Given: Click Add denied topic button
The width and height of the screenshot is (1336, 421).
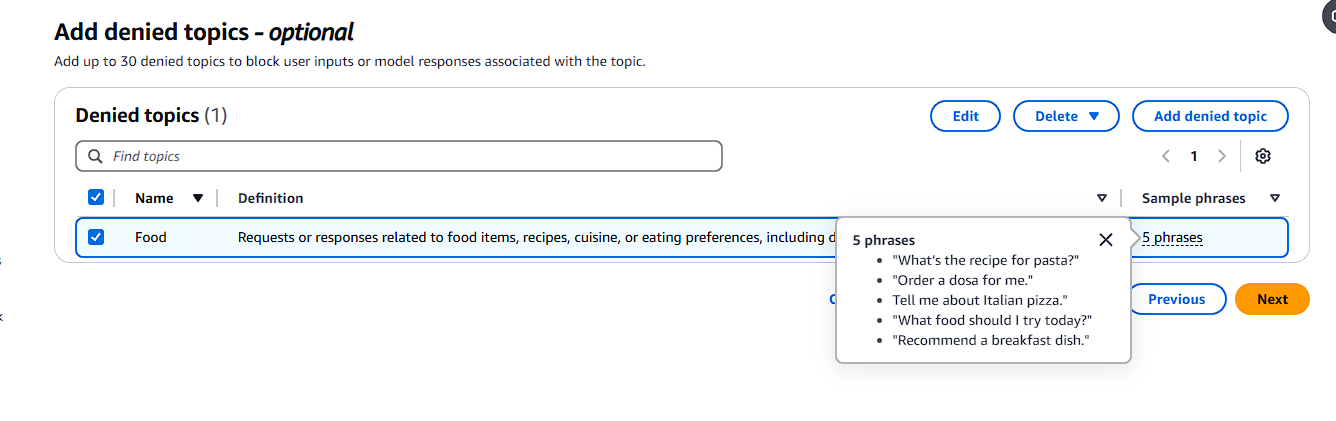Looking at the screenshot, I should (x=1210, y=116).
